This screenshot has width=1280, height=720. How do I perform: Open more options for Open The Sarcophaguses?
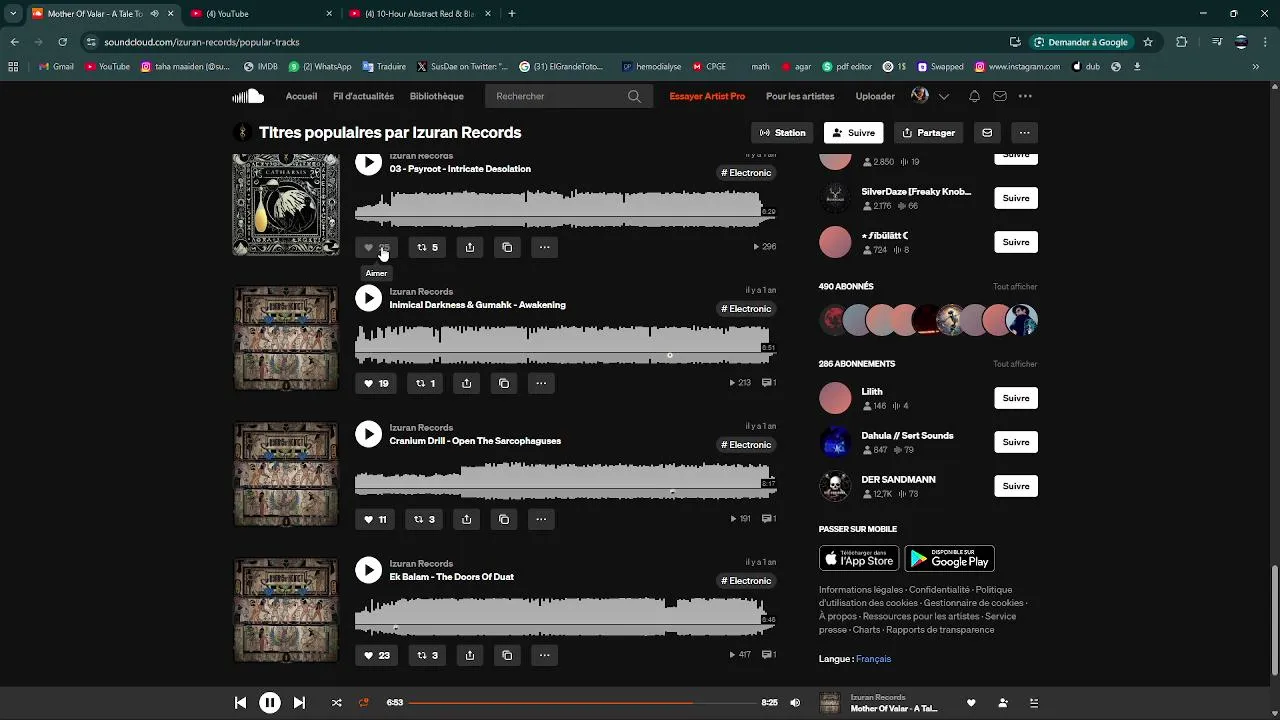(541, 519)
